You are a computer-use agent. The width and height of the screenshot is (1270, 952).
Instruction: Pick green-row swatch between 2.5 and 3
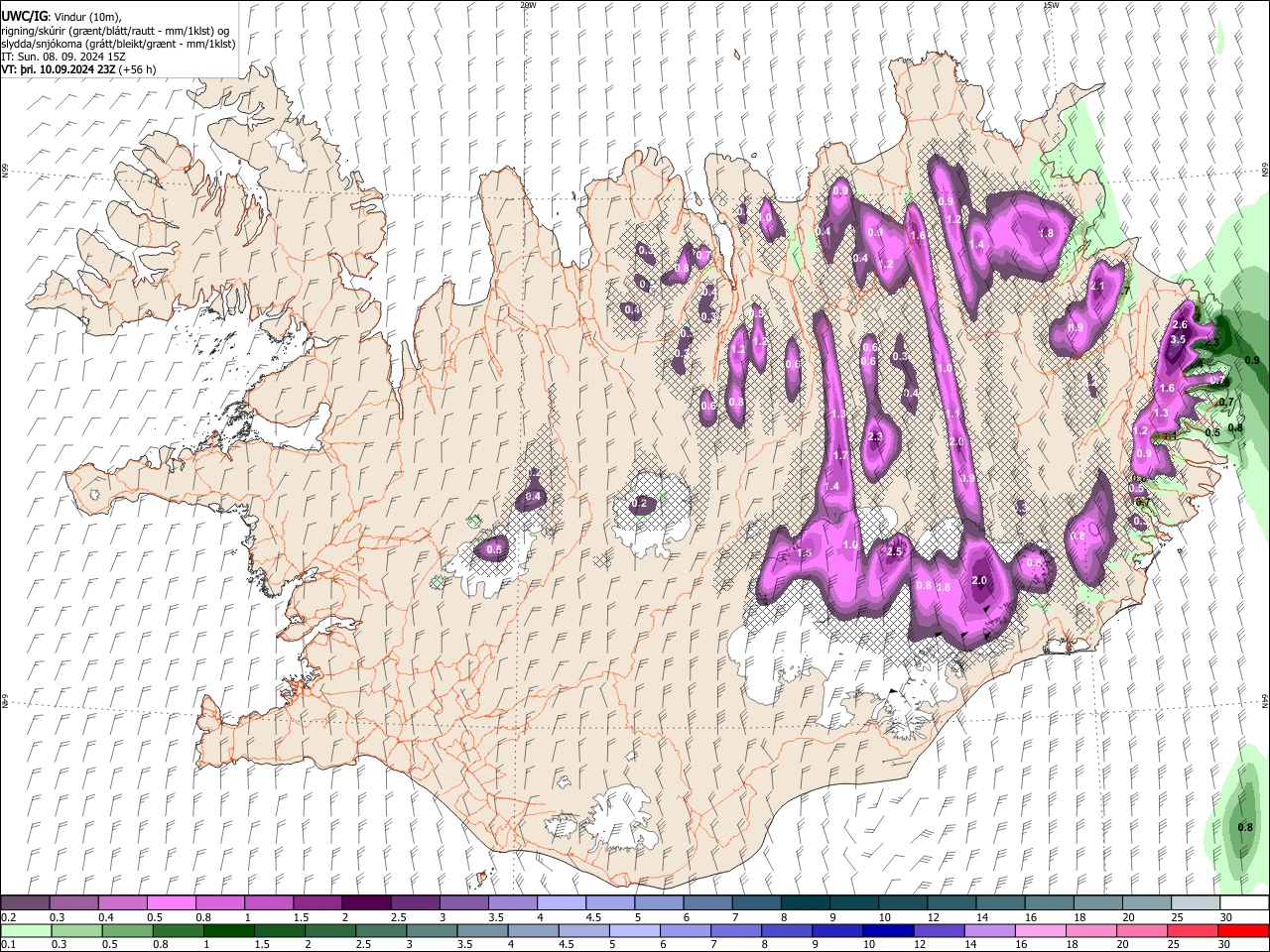(380, 931)
